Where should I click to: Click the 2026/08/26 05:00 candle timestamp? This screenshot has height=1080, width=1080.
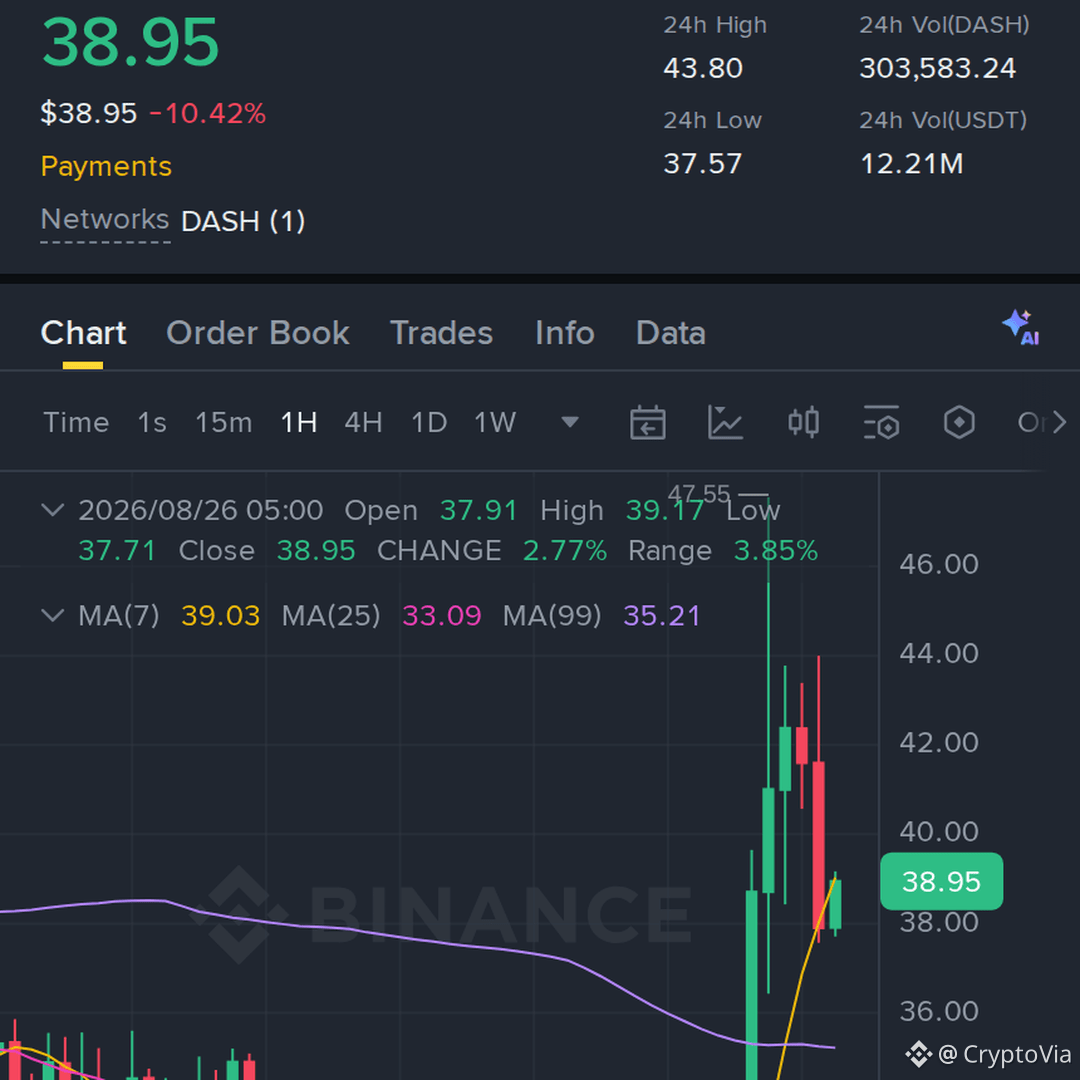pyautogui.click(x=200, y=510)
